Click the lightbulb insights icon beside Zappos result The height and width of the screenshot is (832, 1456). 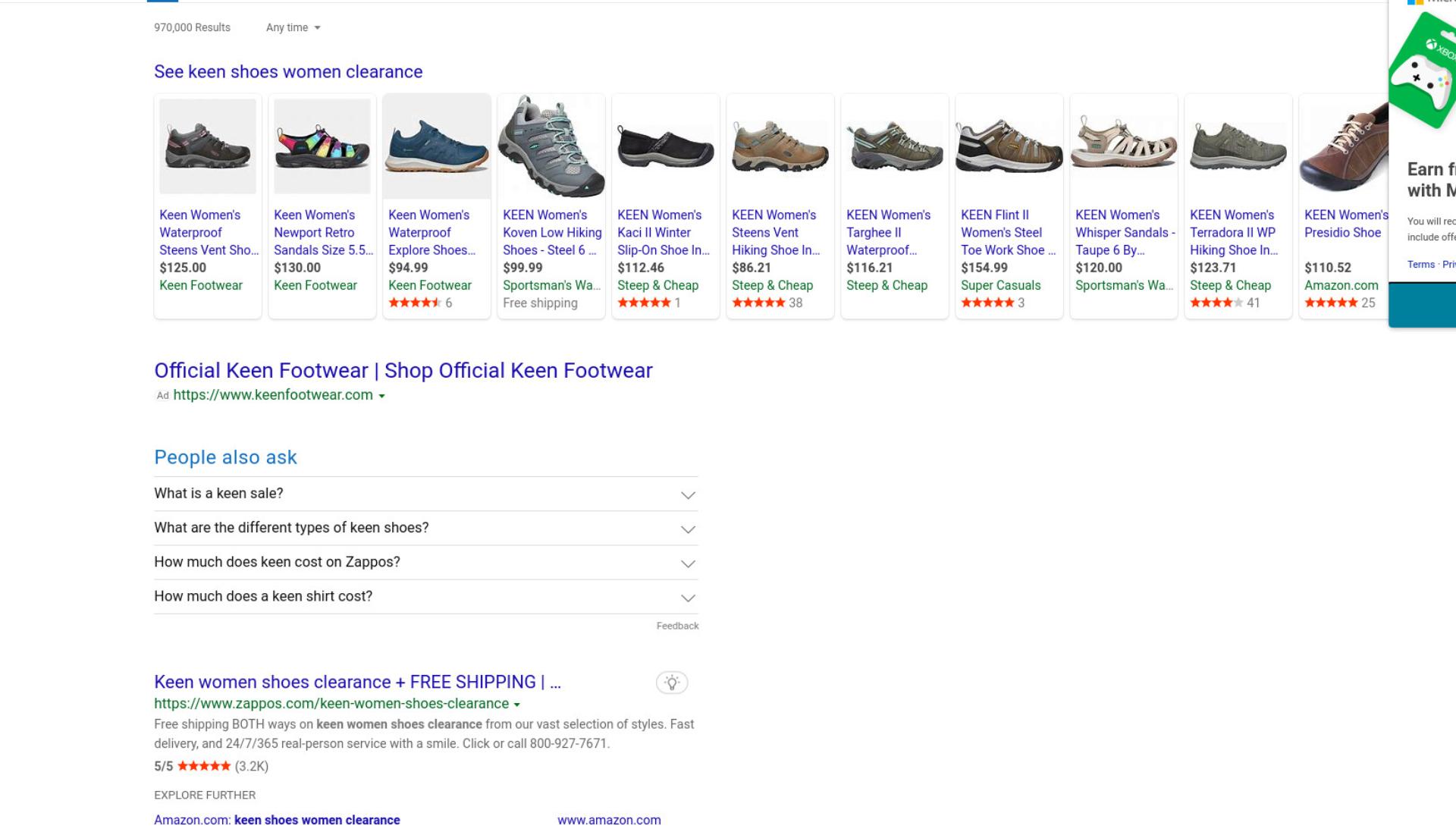pyautogui.click(x=672, y=683)
